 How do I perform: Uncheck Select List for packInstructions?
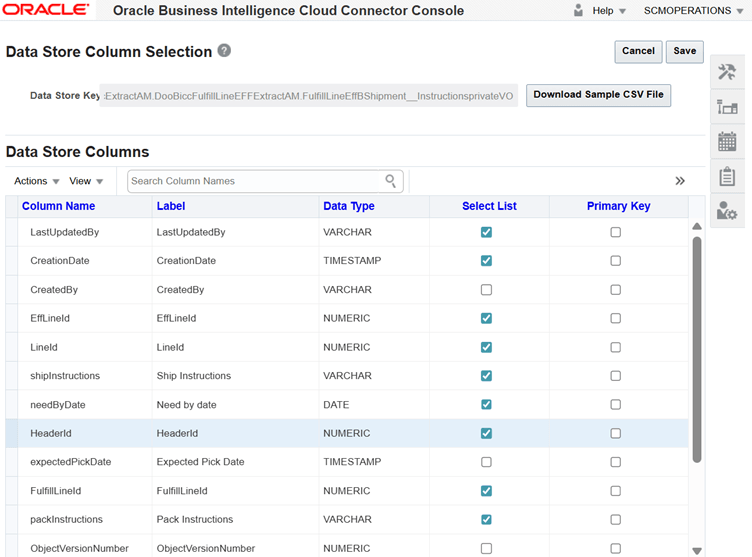[486, 520]
